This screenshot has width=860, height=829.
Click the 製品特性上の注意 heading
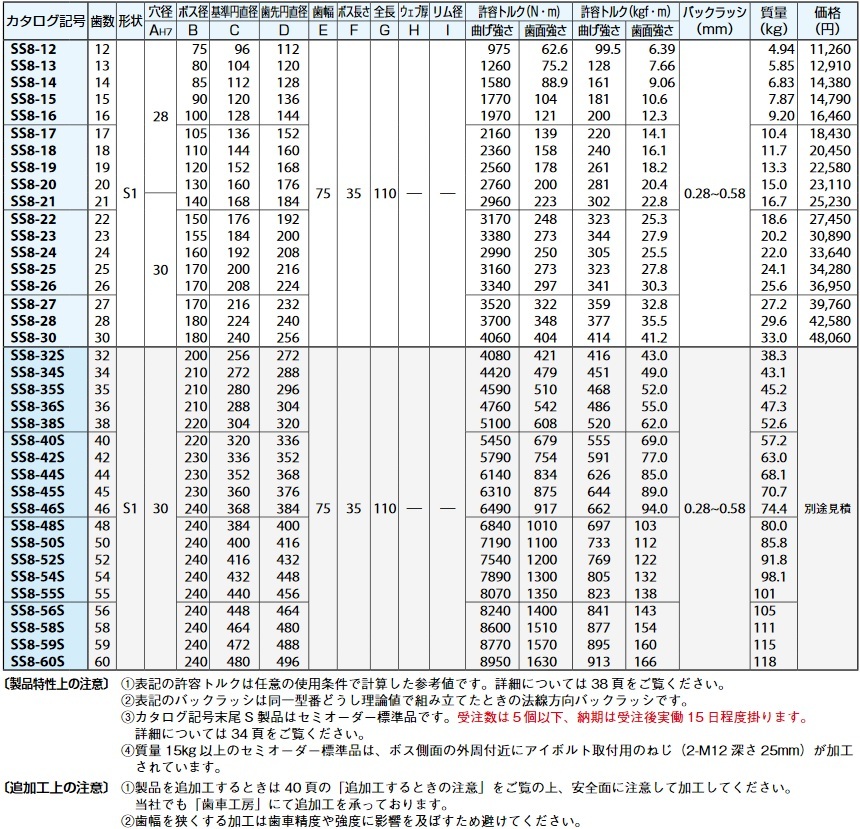pos(56,684)
